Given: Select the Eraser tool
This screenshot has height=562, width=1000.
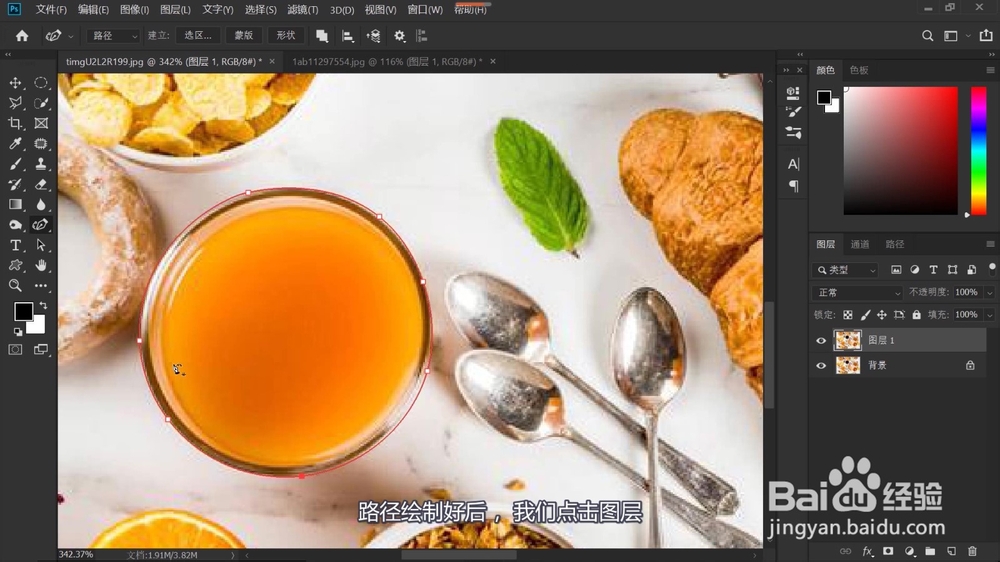Looking at the screenshot, I should 41,184.
